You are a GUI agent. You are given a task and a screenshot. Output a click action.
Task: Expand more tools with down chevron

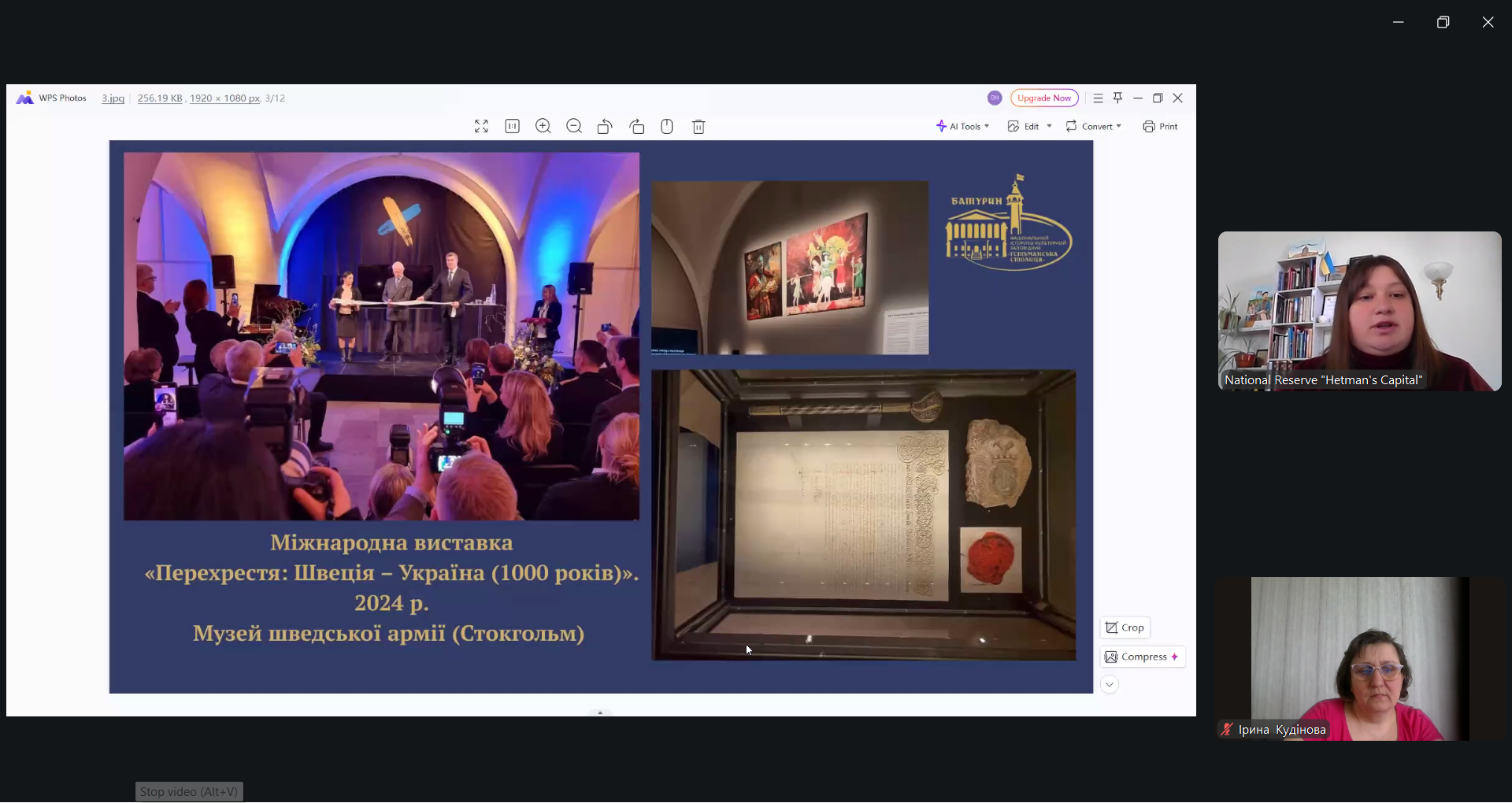tap(1109, 685)
